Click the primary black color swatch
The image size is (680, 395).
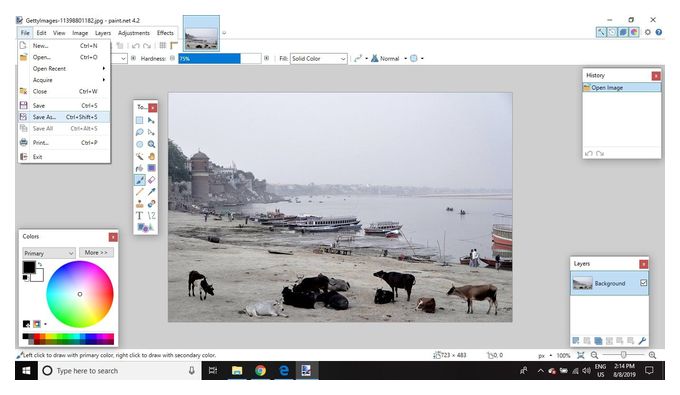pyautogui.click(x=29, y=267)
